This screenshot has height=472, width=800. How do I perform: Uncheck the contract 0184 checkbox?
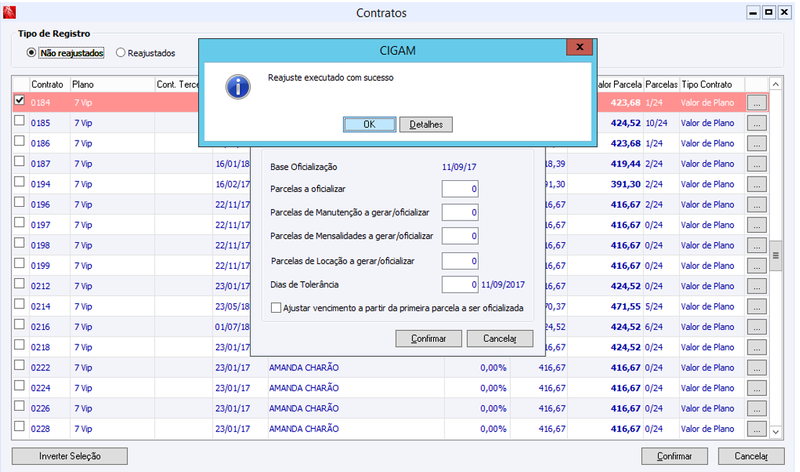coord(19,100)
